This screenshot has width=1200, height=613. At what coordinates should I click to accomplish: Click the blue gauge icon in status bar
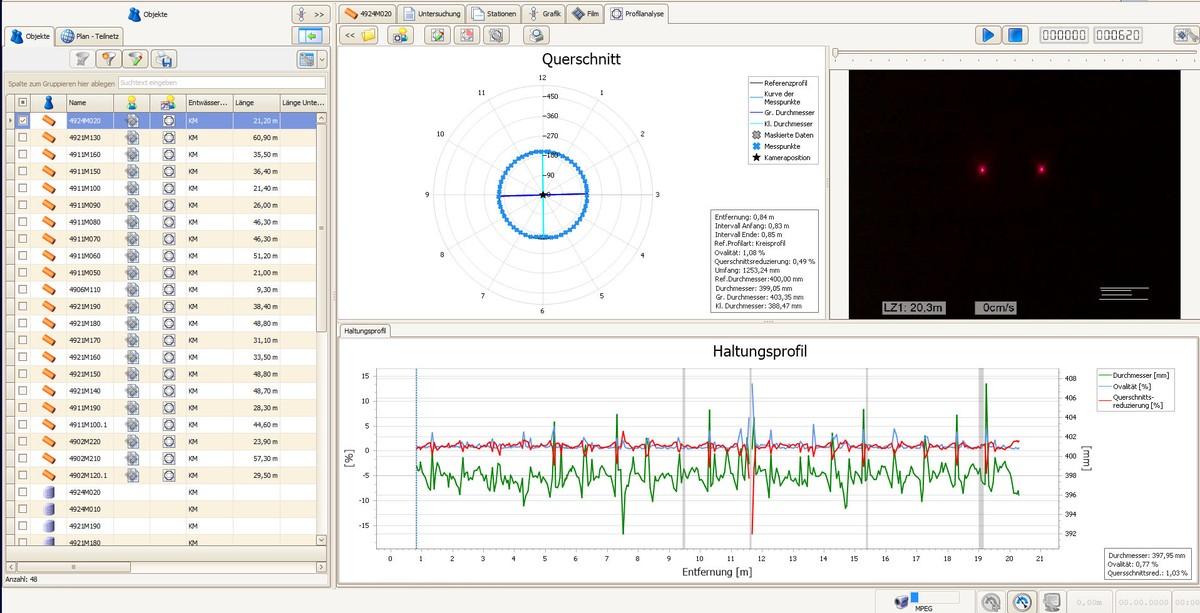(x=1022, y=601)
